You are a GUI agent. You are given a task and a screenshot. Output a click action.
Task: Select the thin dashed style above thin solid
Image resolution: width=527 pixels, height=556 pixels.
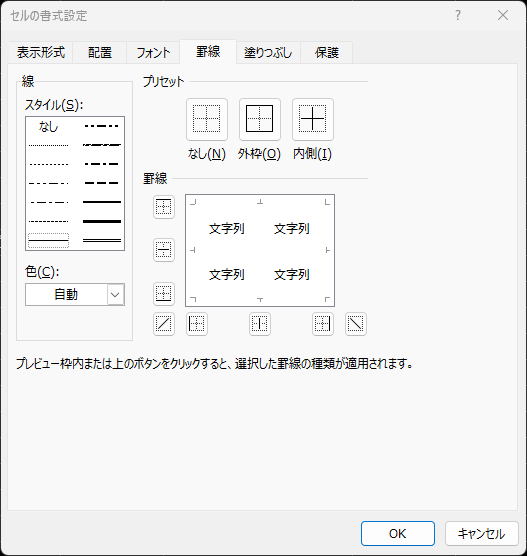pyautogui.click(x=48, y=221)
